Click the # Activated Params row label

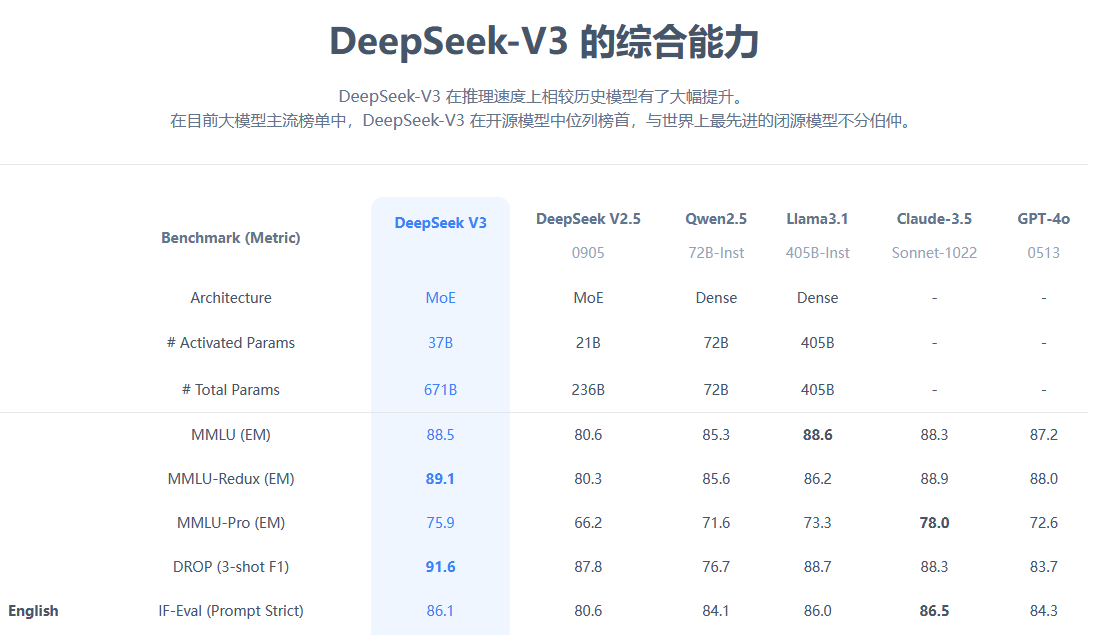(x=230, y=342)
